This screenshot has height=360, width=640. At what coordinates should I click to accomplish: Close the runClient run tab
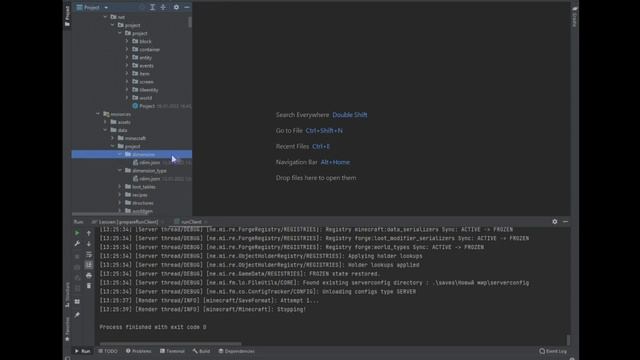(206, 222)
